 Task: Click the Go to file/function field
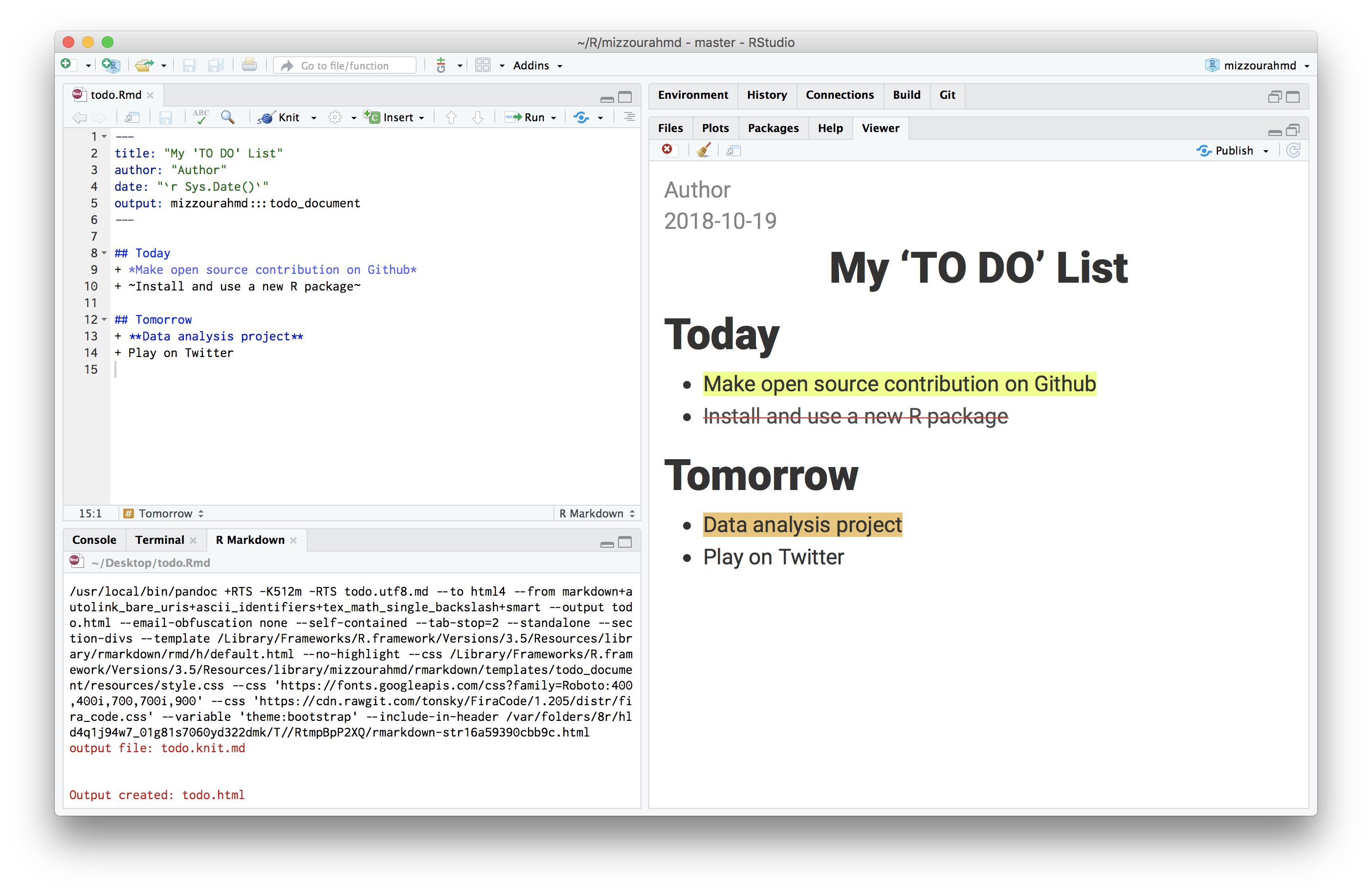(345, 65)
